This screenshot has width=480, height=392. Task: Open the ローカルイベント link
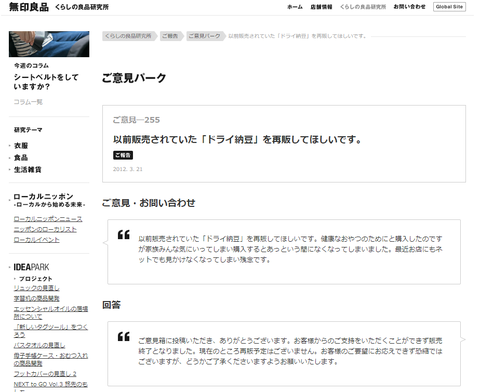pos(37,240)
